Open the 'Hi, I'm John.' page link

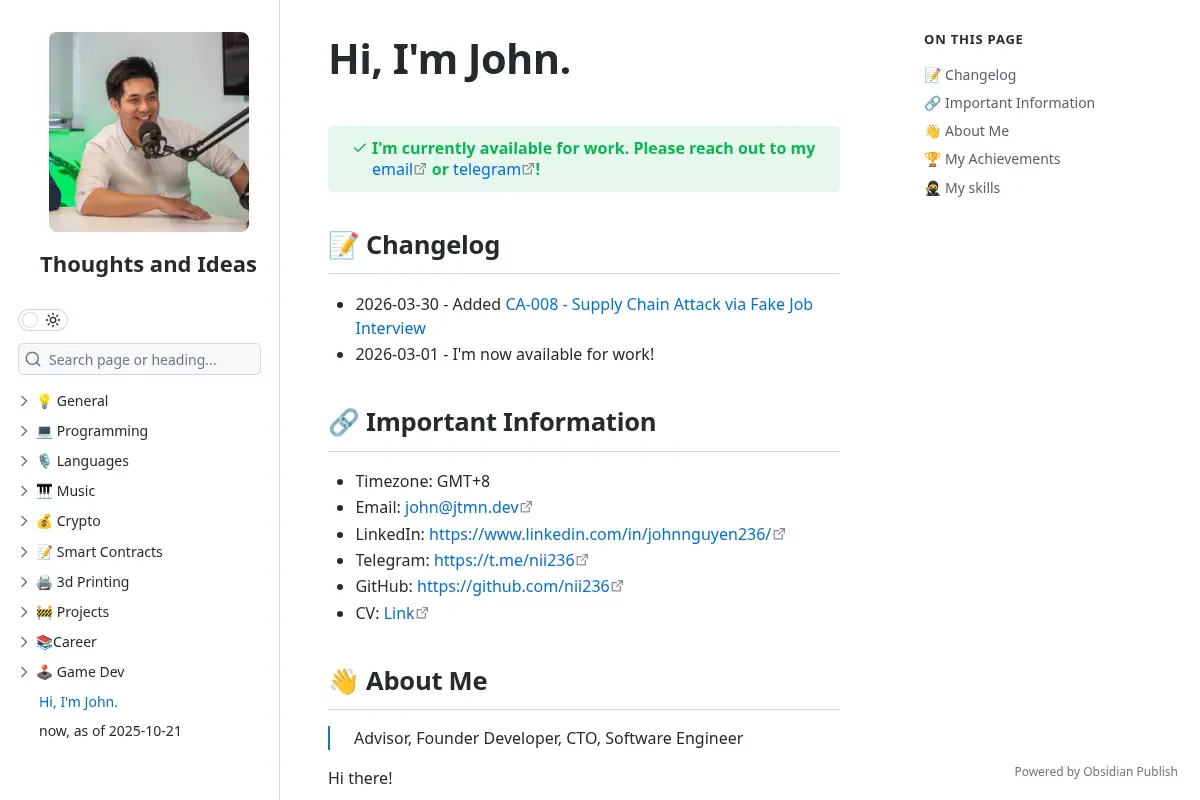tap(78, 702)
